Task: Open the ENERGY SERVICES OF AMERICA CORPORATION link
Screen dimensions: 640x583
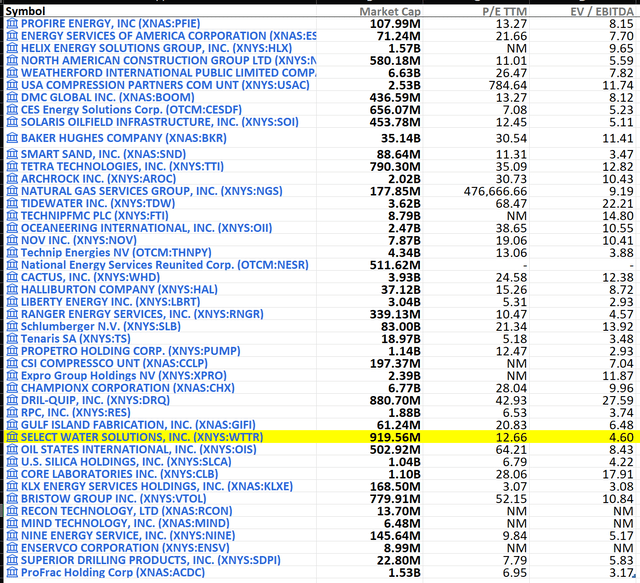Action: 169,36
